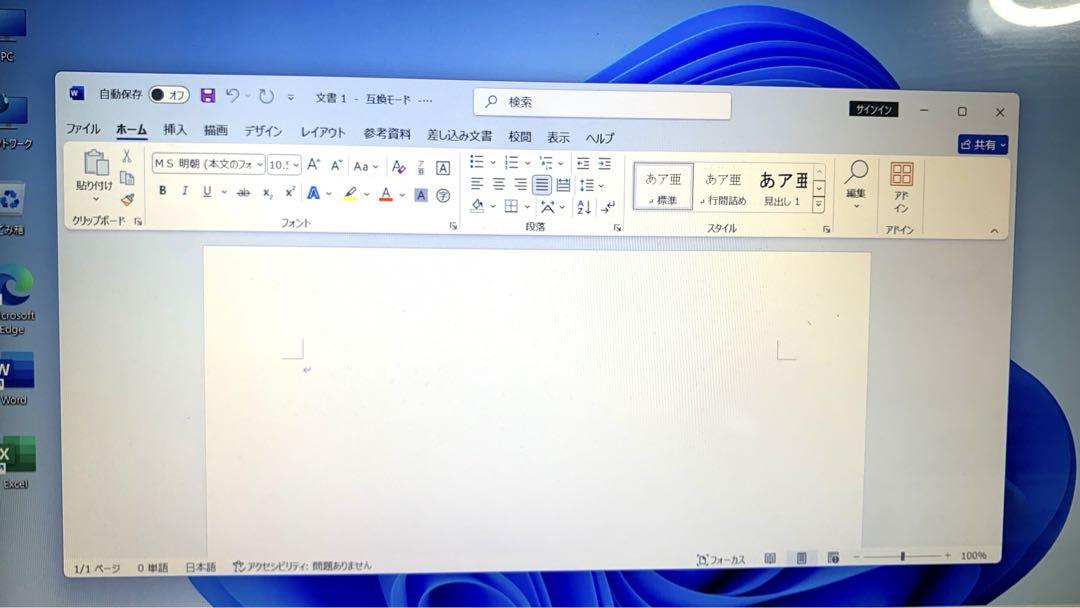Click the Sort A-Z icon
The width and height of the screenshot is (1080, 608).
click(583, 207)
